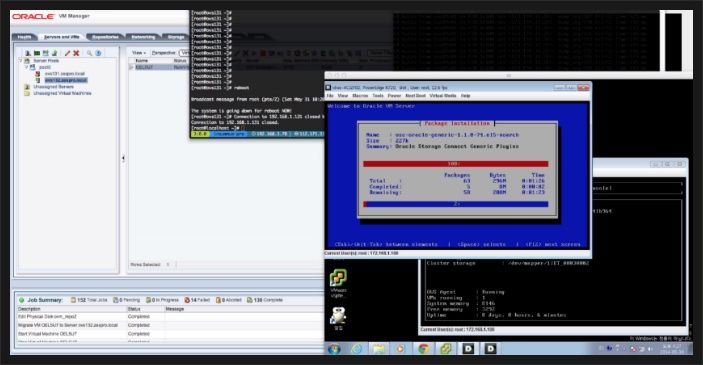This screenshot has height=365, width=703.
Task: Click the 0 Aborted jobs counter
Action: [x=228, y=300]
